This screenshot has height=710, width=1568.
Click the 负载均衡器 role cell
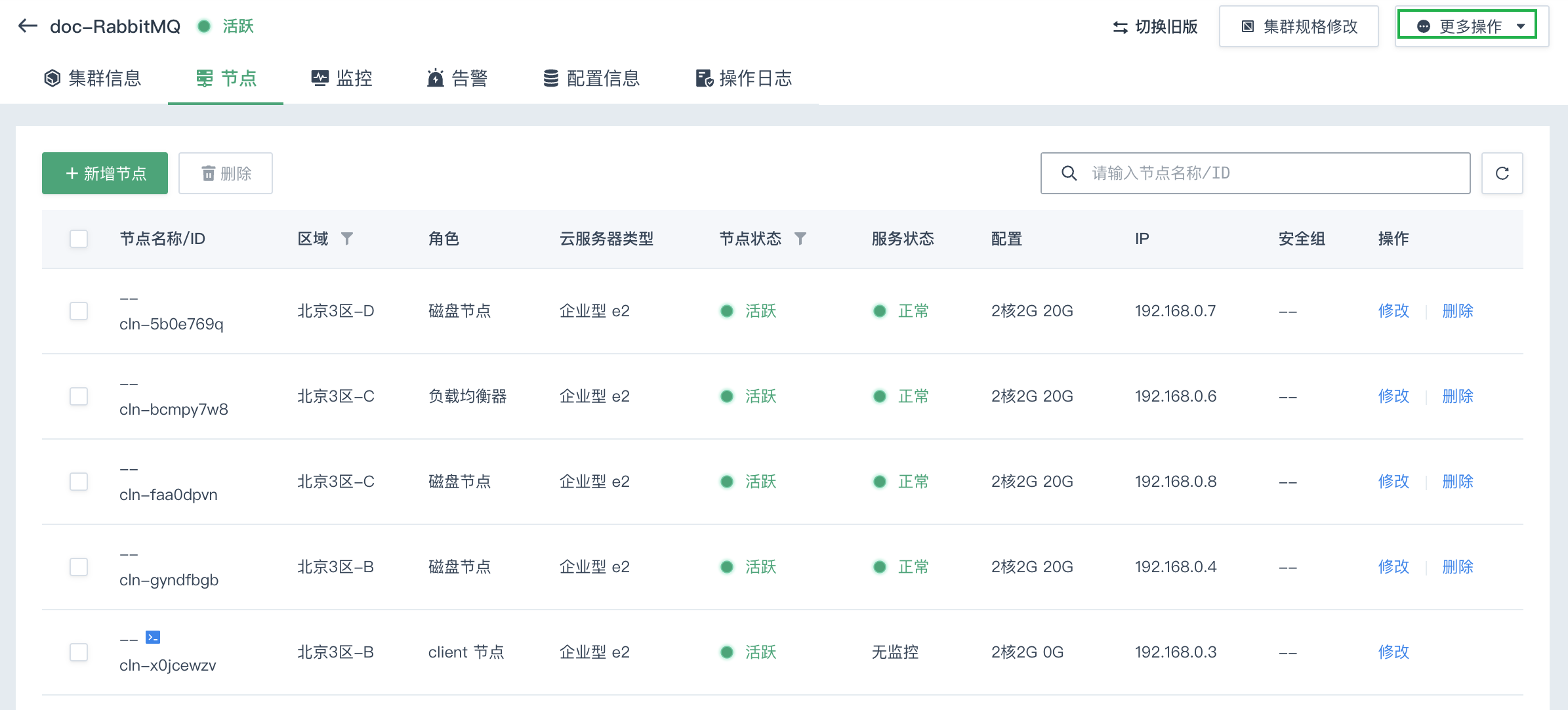[x=467, y=396]
